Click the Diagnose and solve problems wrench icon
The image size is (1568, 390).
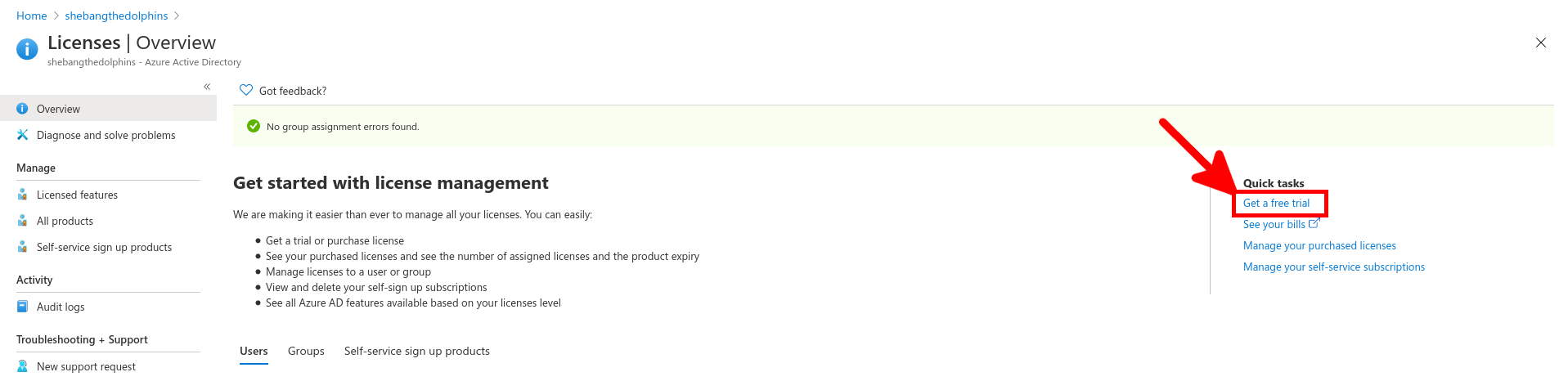pos(22,135)
